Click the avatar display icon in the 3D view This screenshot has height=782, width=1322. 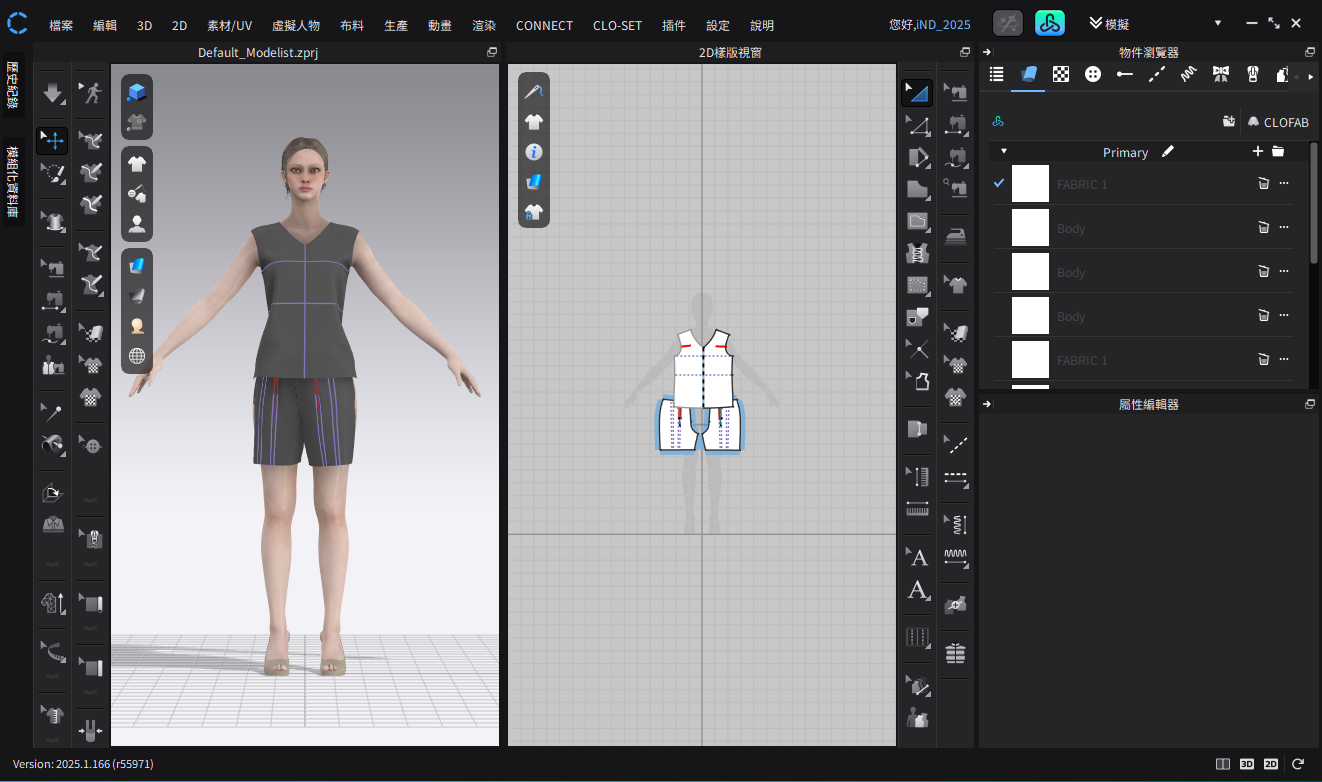coord(137,224)
